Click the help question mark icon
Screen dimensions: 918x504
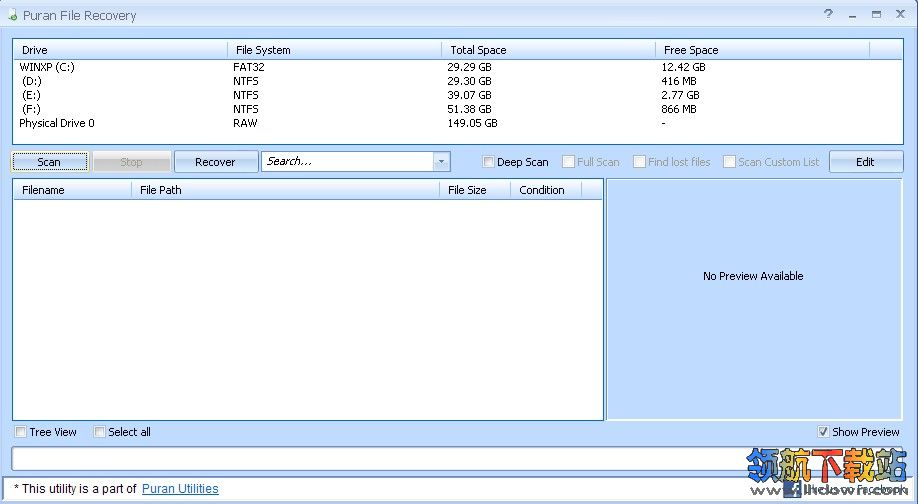828,14
